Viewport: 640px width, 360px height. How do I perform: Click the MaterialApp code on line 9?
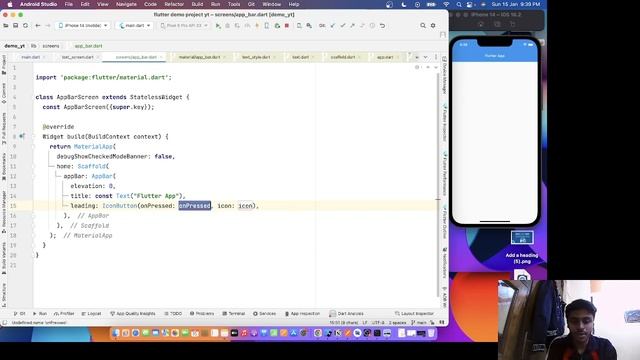point(93,147)
